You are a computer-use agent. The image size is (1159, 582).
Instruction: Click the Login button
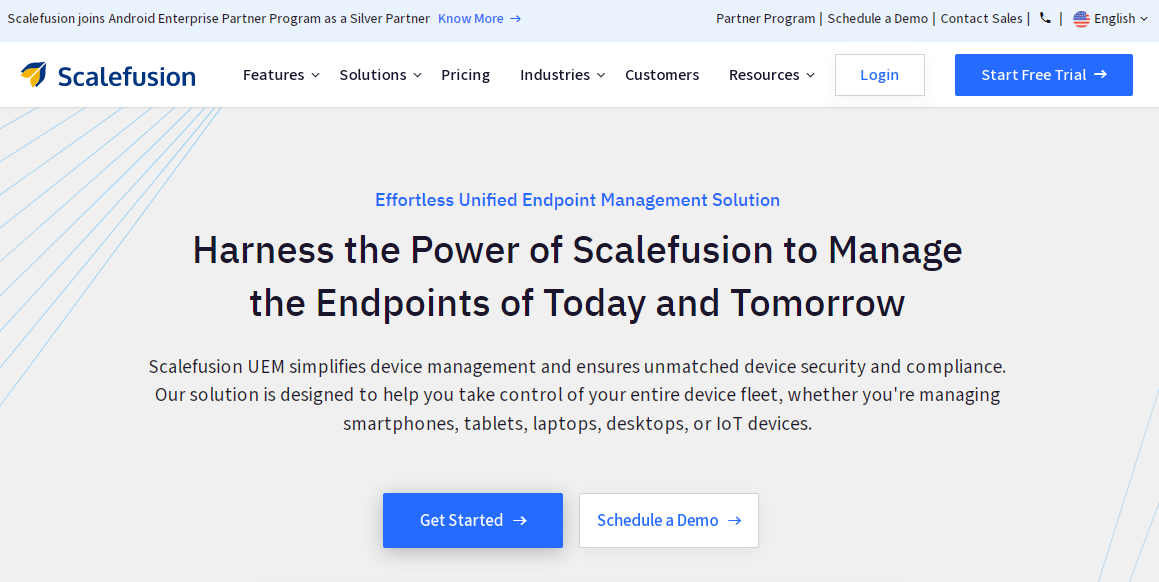tap(880, 75)
